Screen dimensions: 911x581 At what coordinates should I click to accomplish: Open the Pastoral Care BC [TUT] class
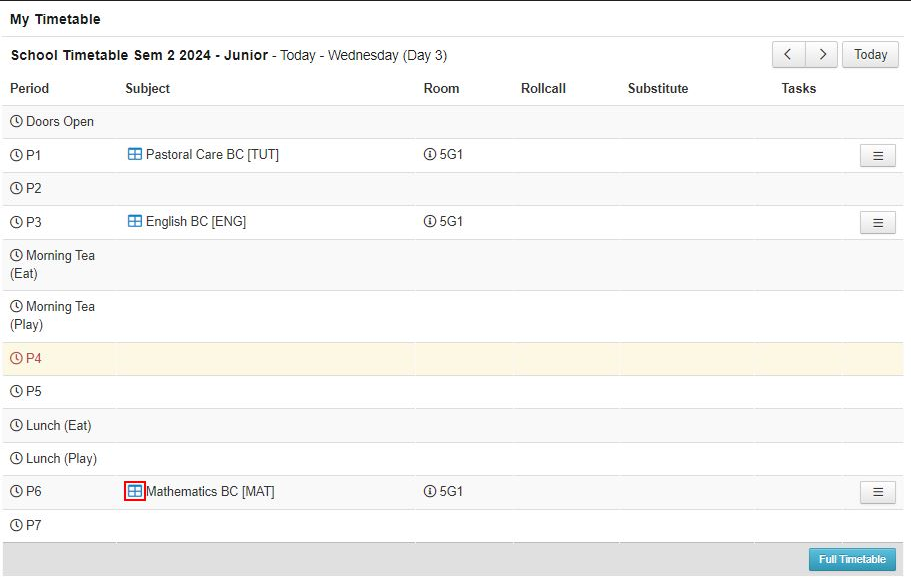[212, 155]
